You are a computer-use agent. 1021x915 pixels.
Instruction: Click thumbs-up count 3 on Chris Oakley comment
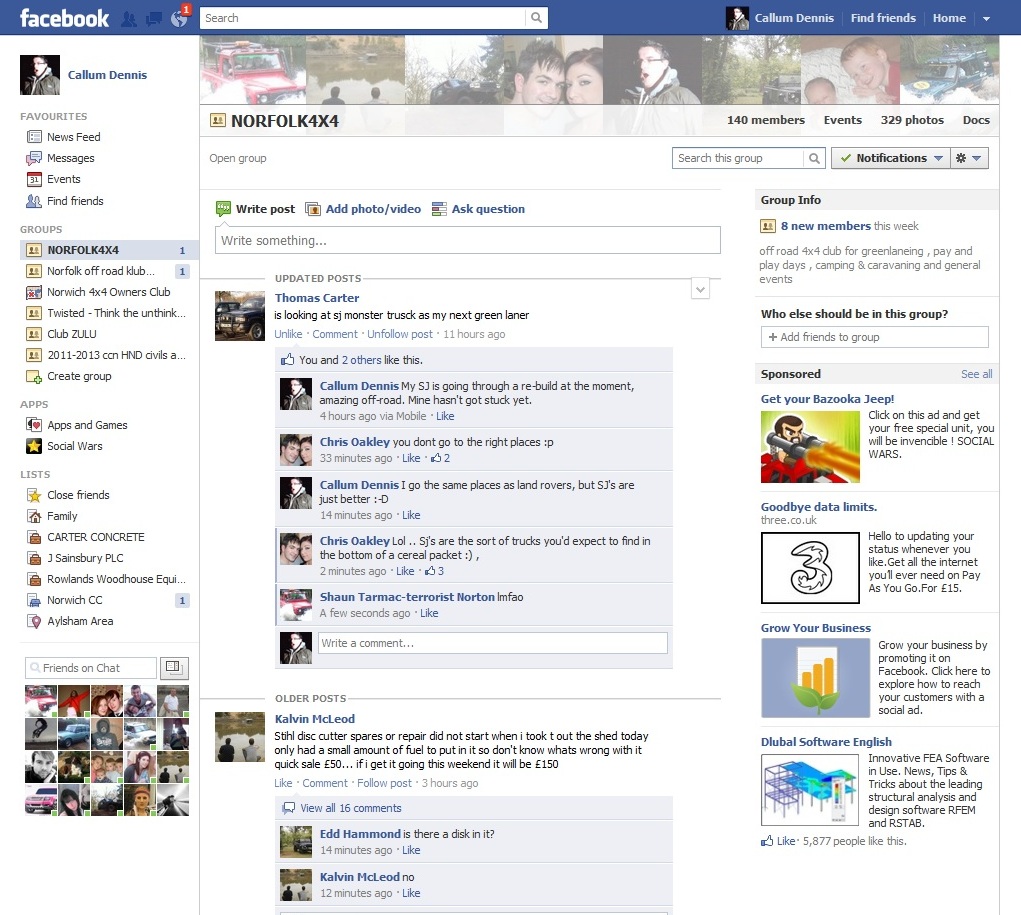434,571
